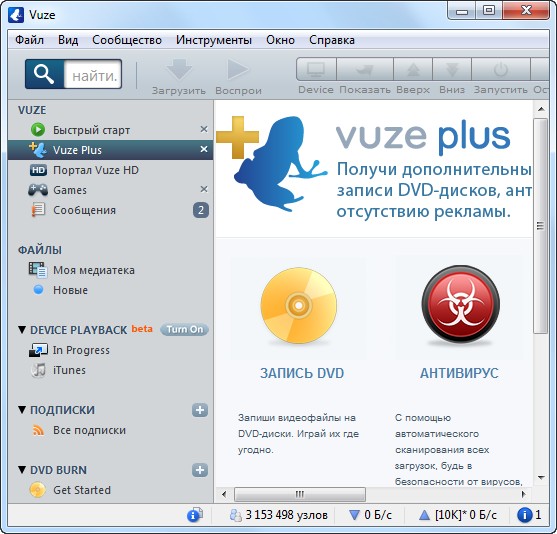Collapse the DEVICE PLAYBACK section

coord(22,330)
